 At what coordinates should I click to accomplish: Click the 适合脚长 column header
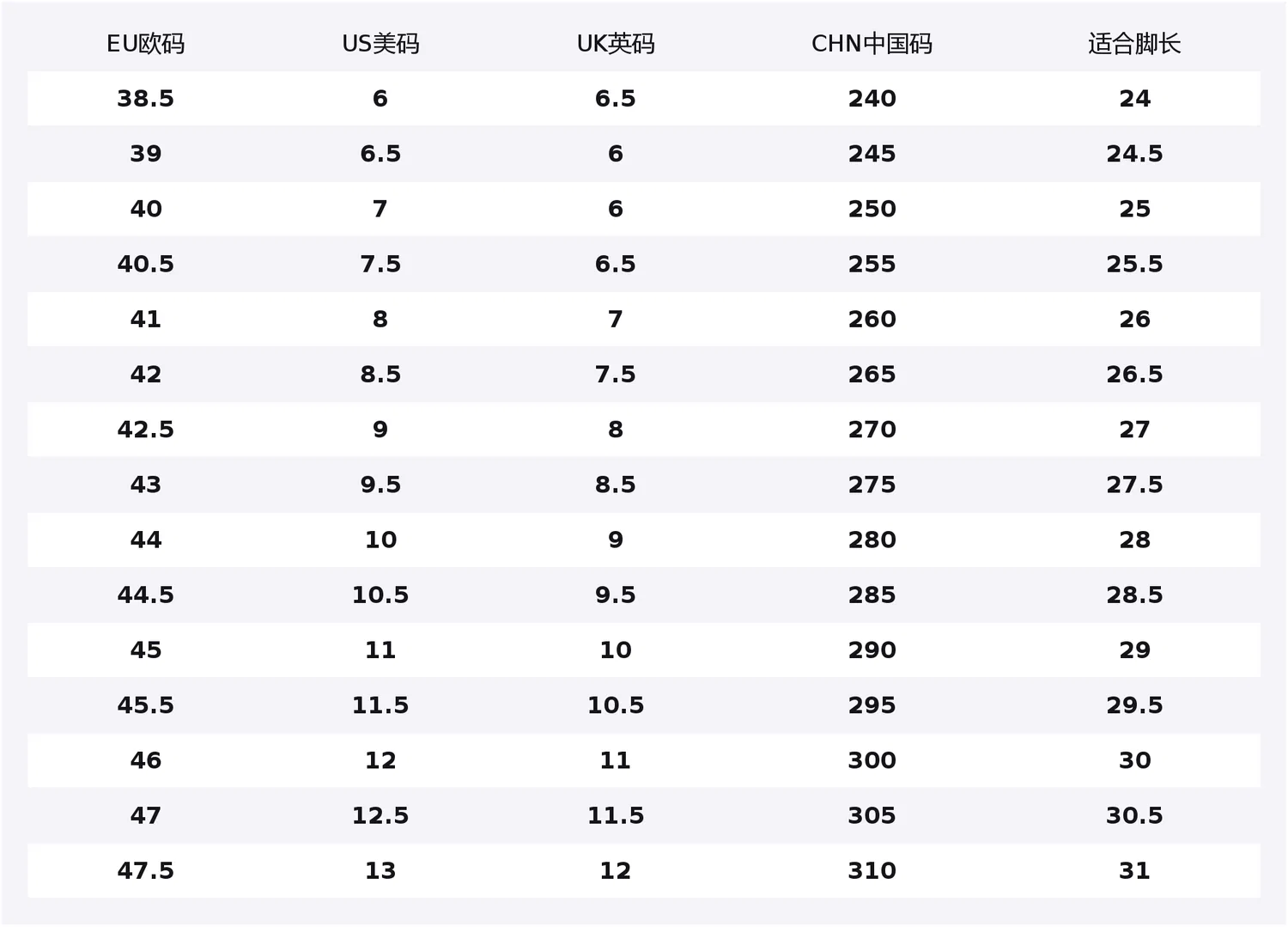(x=1134, y=44)
